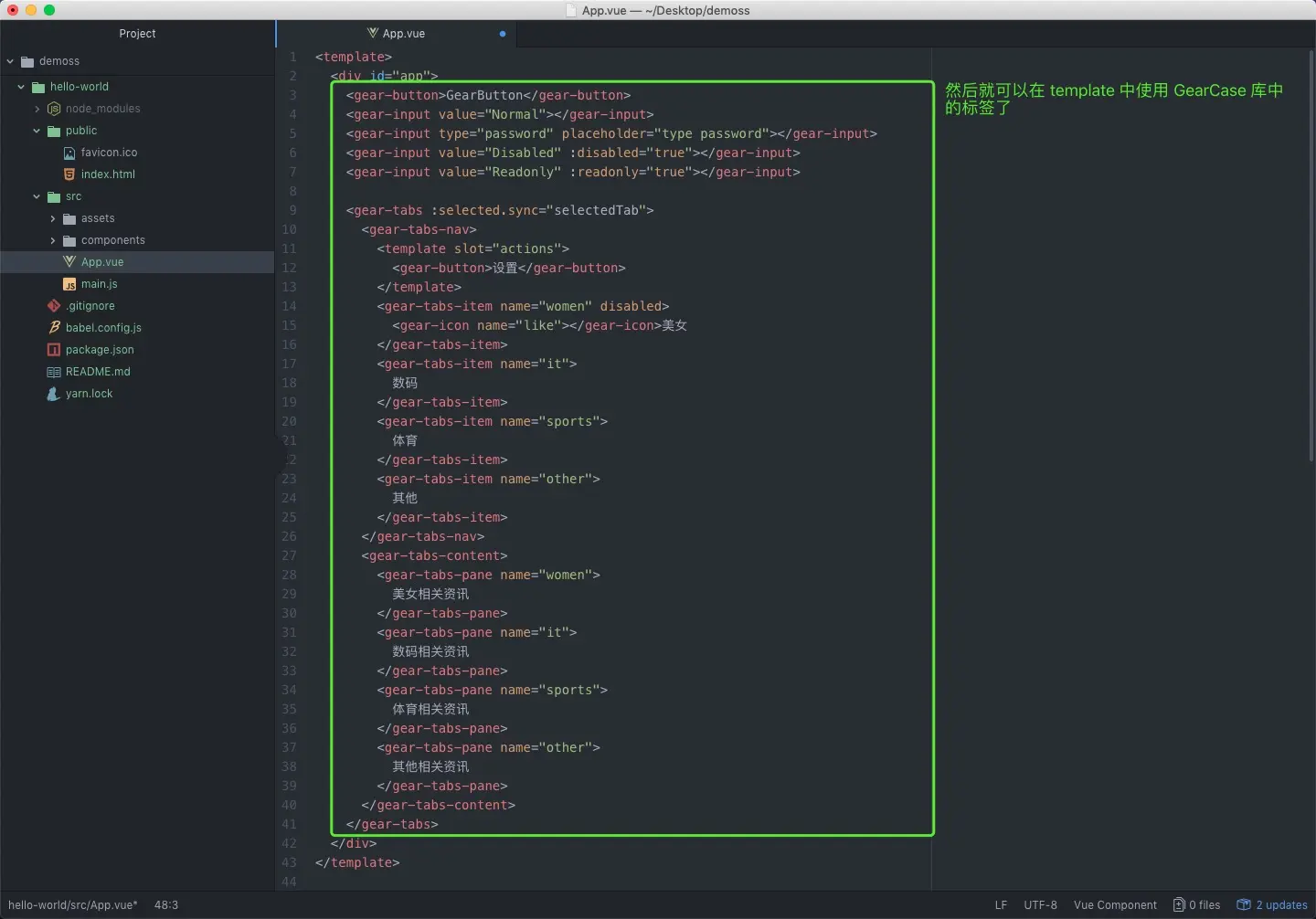The width and height of the screenshot is (1316, 919).
Task: Click the src folder icon
Action: point(54,196)
